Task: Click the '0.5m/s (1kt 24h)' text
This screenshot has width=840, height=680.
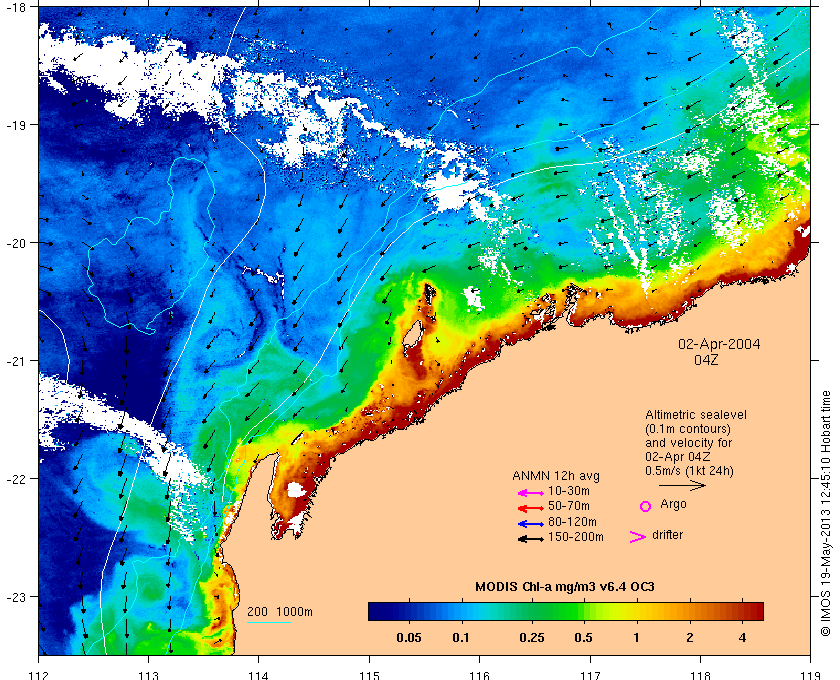Action: (689, 471)
